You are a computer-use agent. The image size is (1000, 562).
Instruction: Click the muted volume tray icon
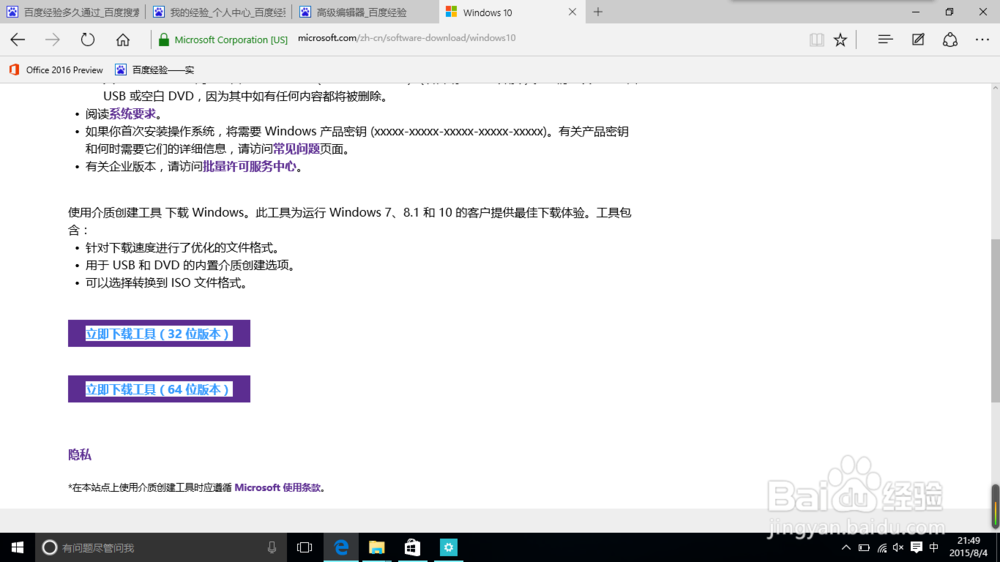(x=898, y=547)
